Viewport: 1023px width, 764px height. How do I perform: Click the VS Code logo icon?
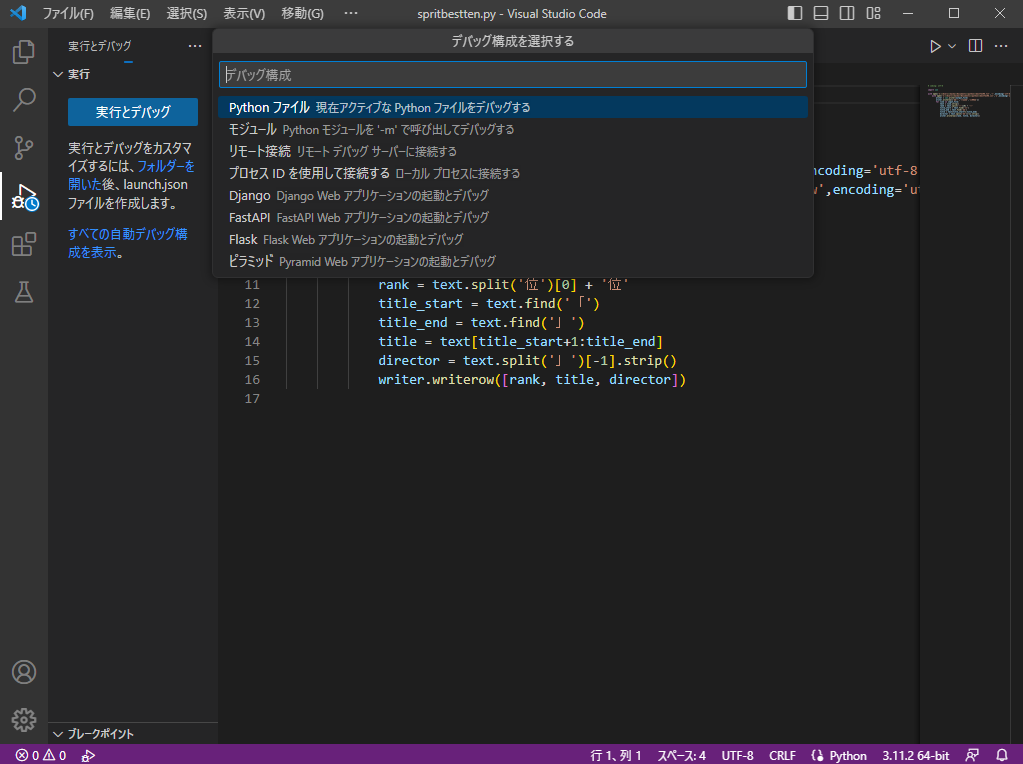18,13
